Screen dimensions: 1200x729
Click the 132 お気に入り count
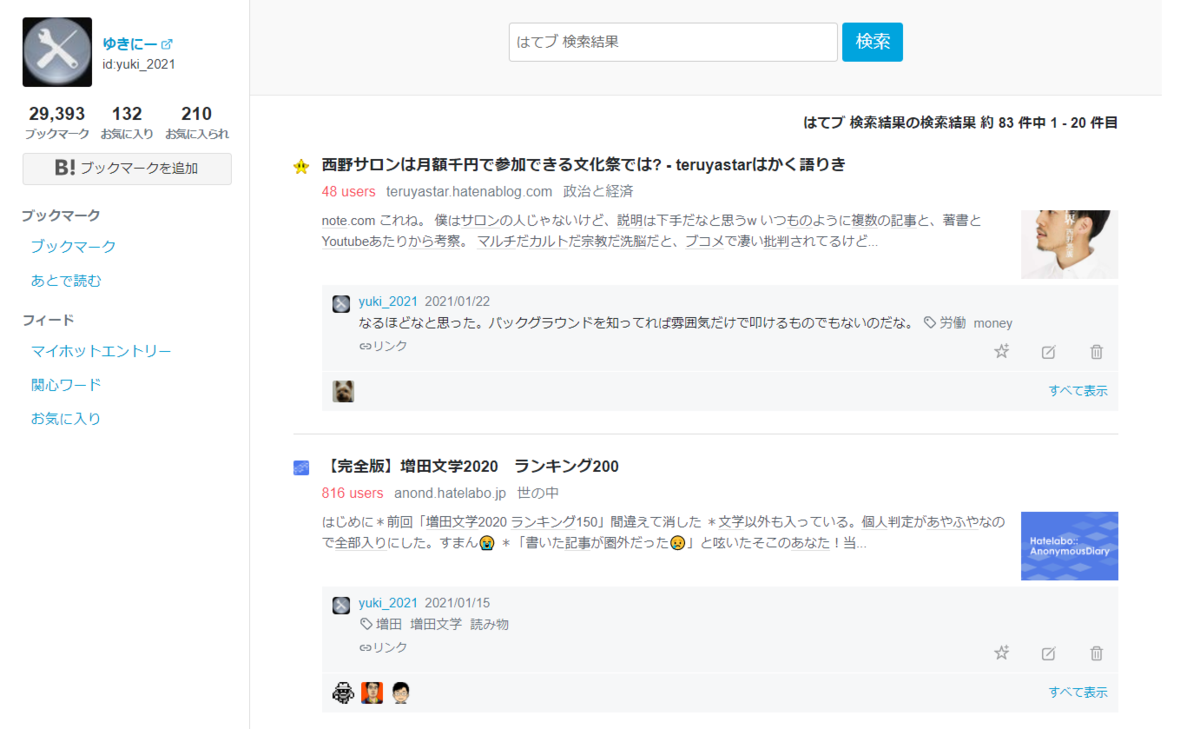[x=127, y=122]
